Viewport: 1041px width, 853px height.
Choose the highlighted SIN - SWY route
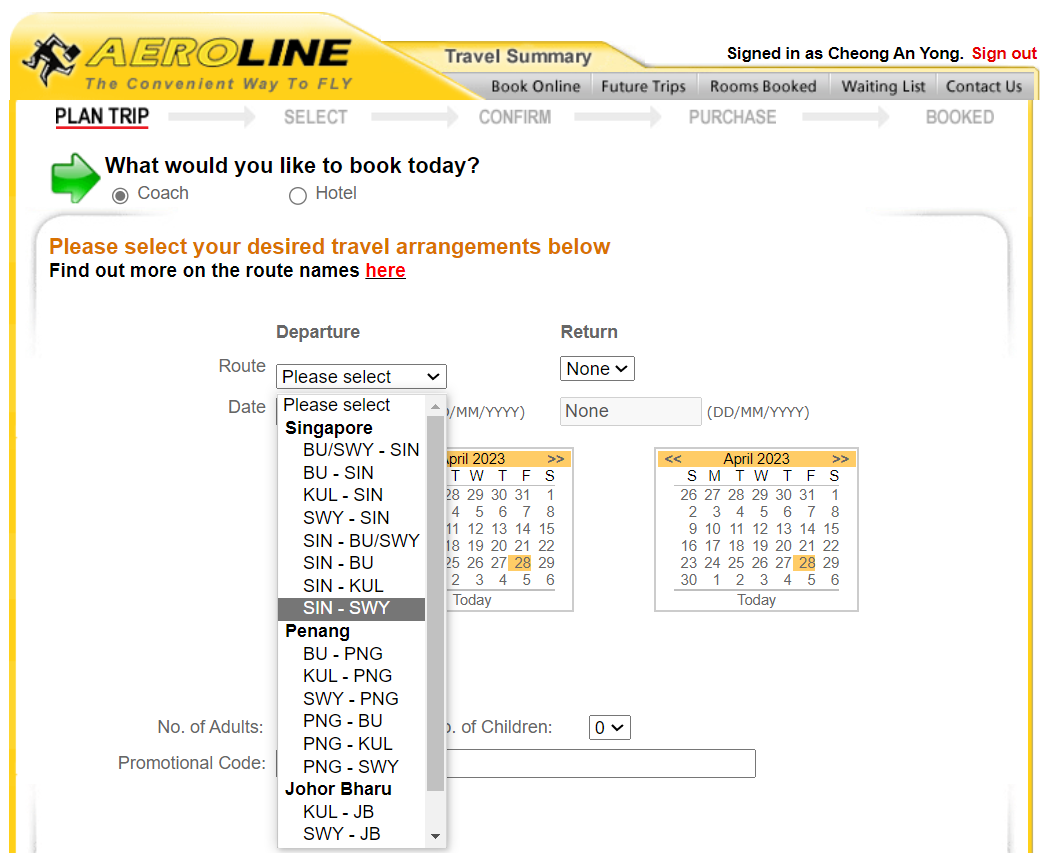[351, 609]
